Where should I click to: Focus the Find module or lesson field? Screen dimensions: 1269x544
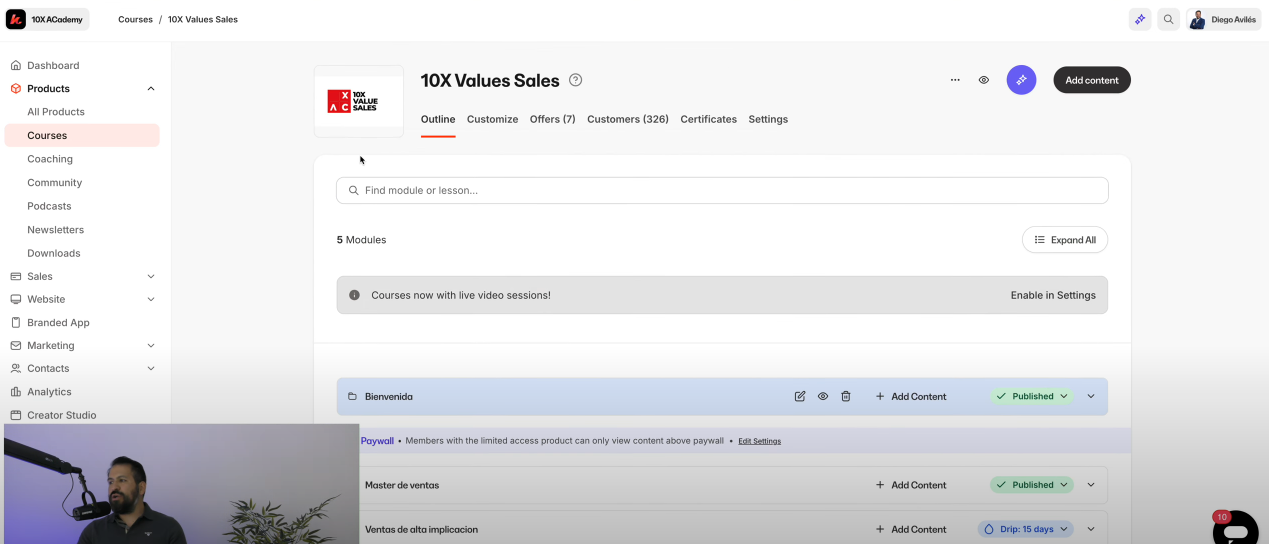(x=722, y=190)
